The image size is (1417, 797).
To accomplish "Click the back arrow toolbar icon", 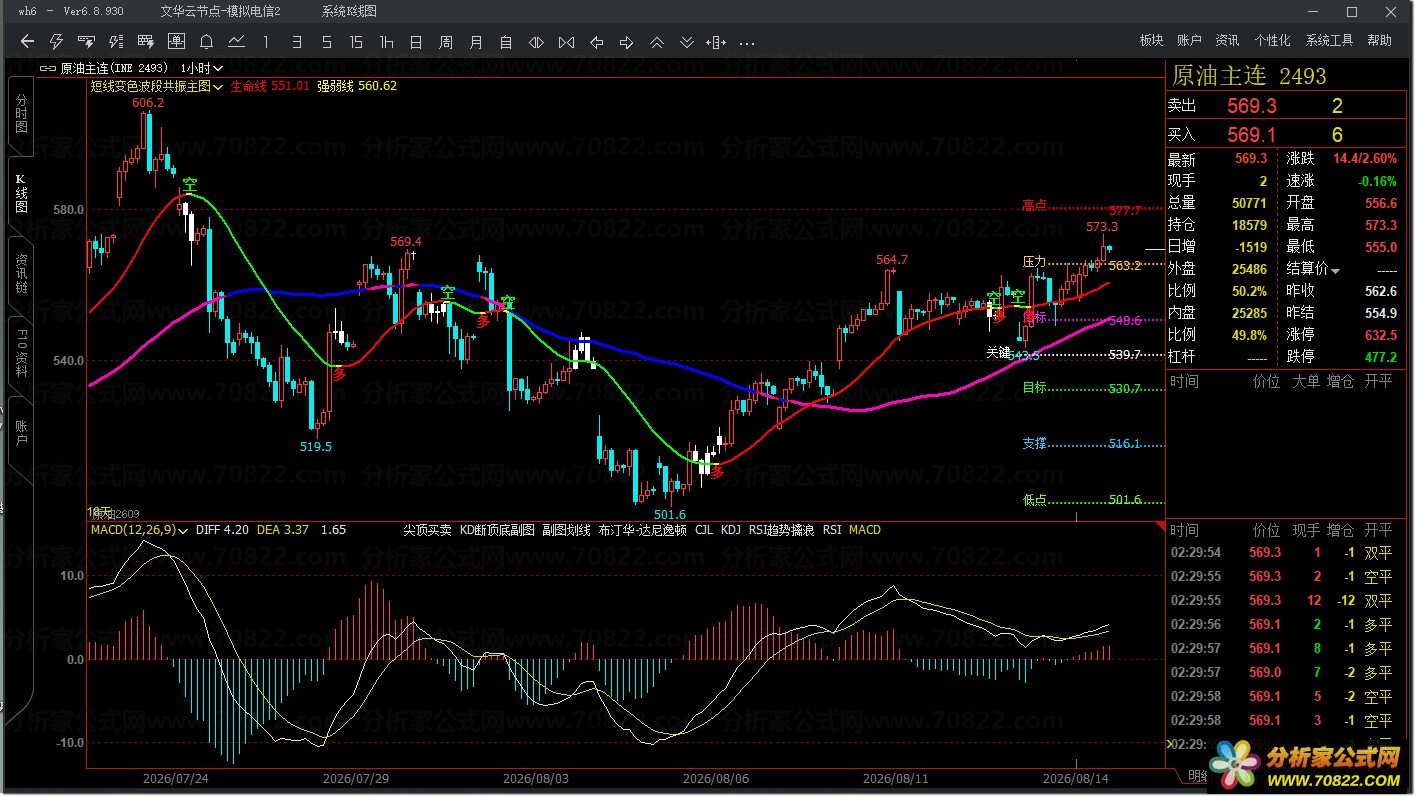I will pos(27,42).
